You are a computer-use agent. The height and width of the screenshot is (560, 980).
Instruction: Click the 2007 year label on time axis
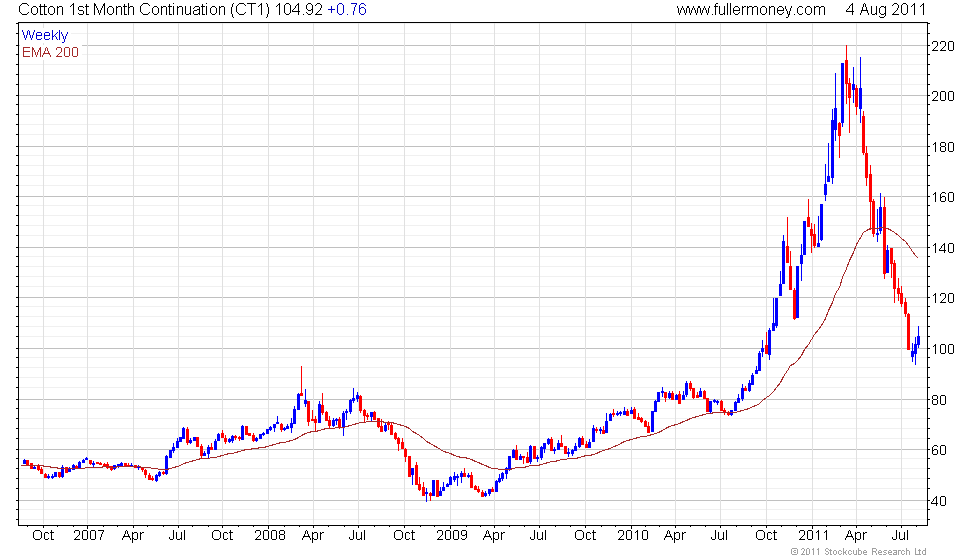tap(88, 536)
